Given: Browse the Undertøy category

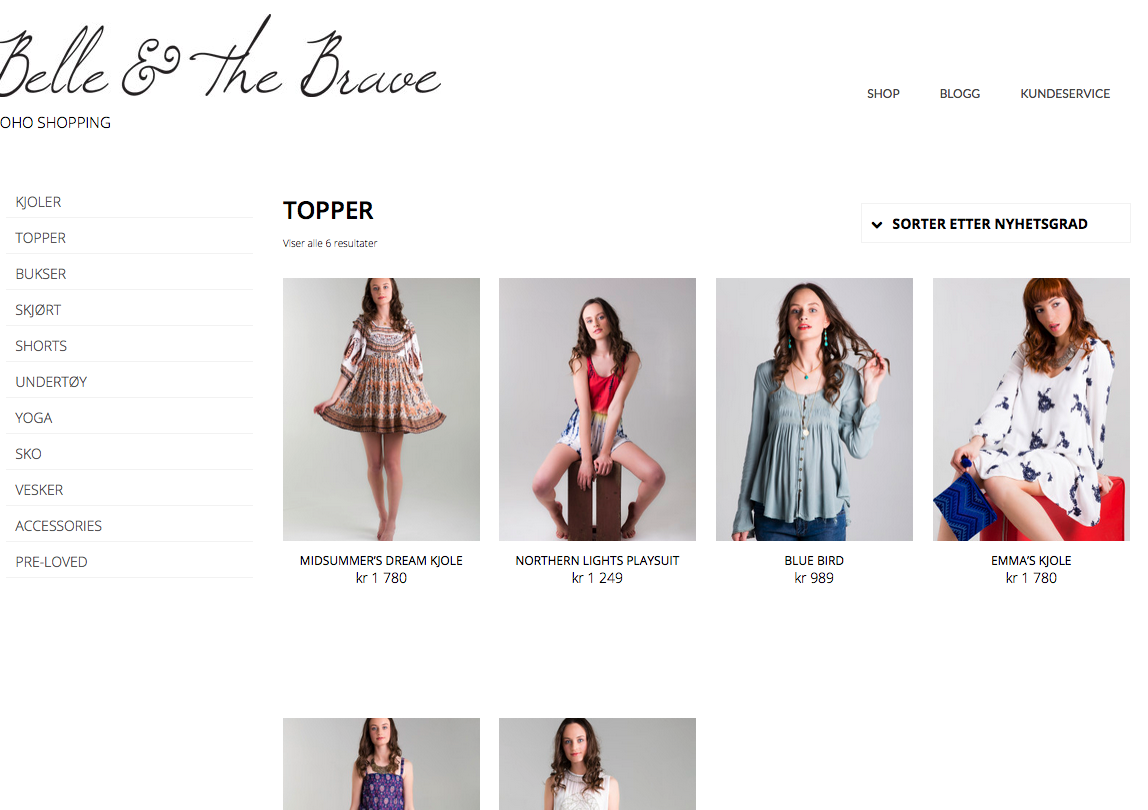Looking at the screenshot, I should [51, 382].
